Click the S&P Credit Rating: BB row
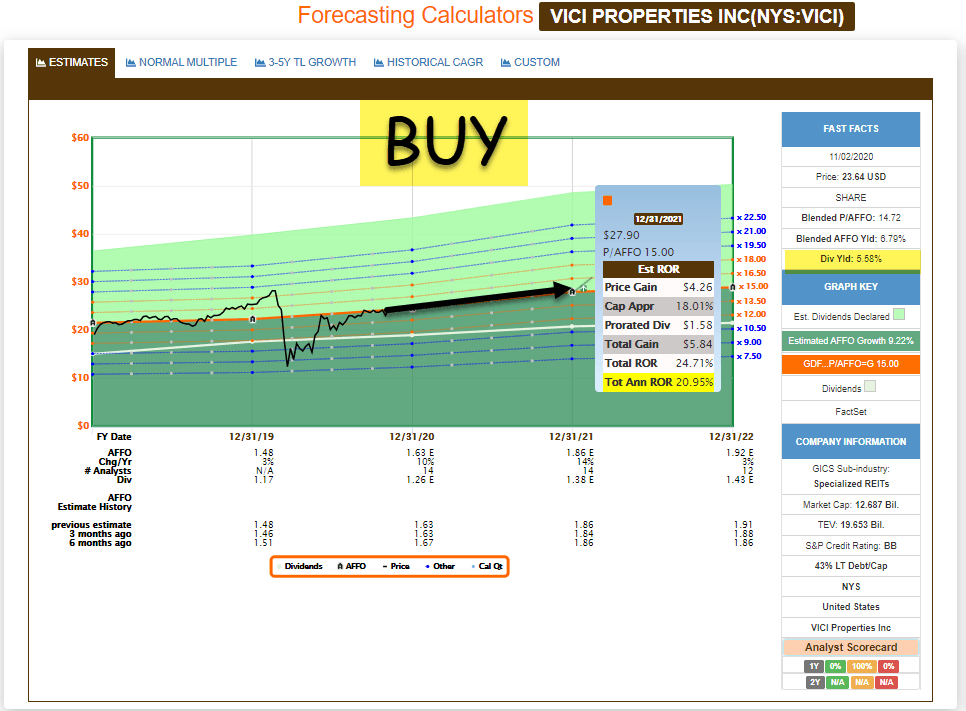The image size is (966, 711). (851, 546)
